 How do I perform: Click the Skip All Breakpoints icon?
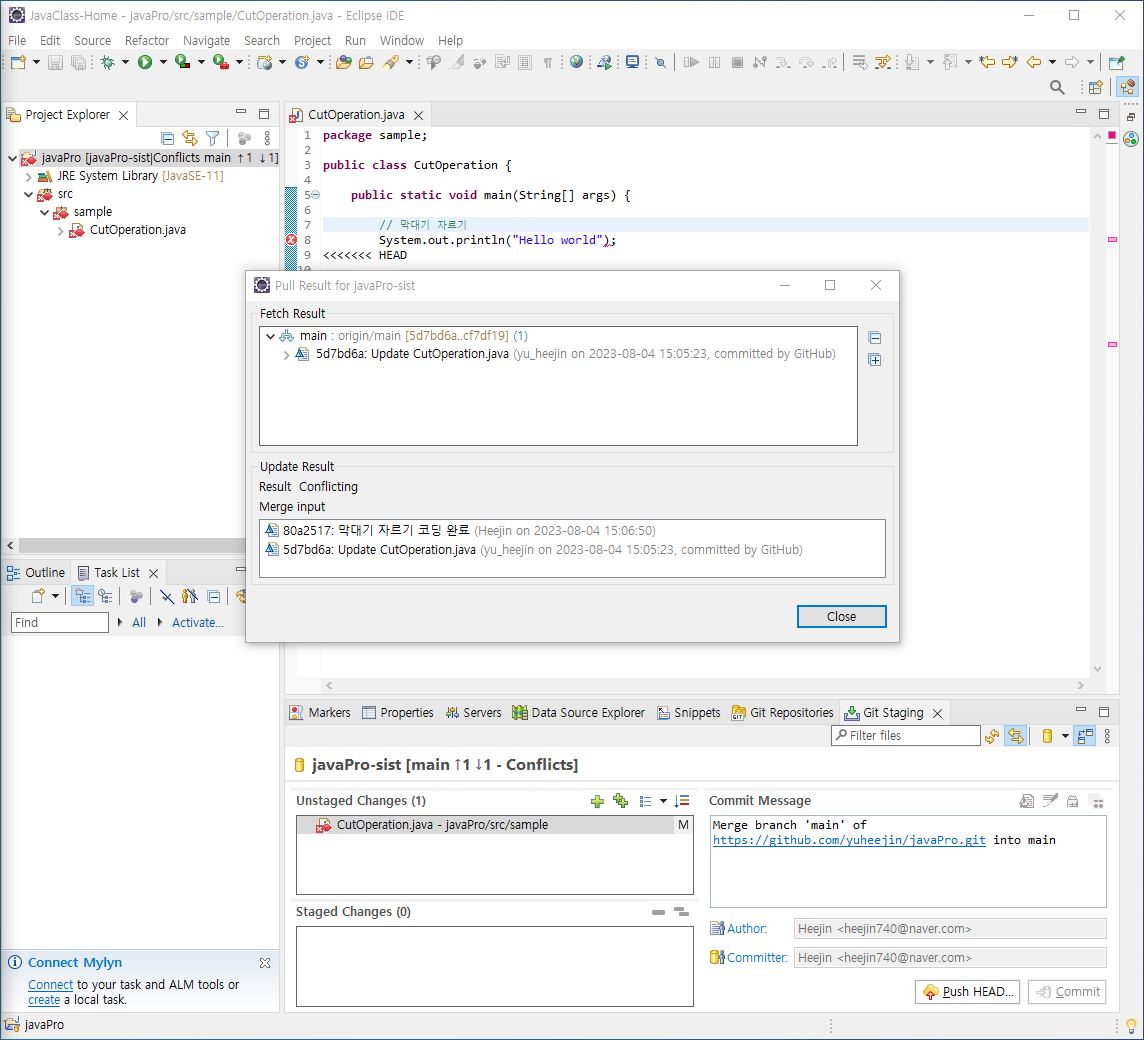point(660,63)
